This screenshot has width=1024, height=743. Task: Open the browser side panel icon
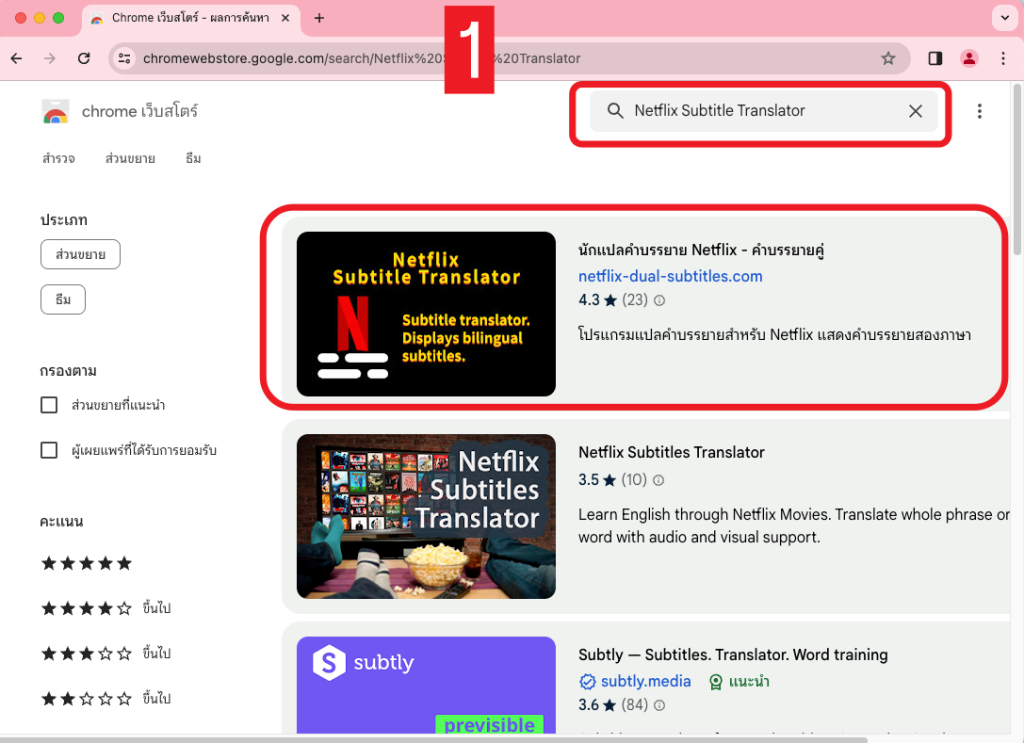[934, 58]
